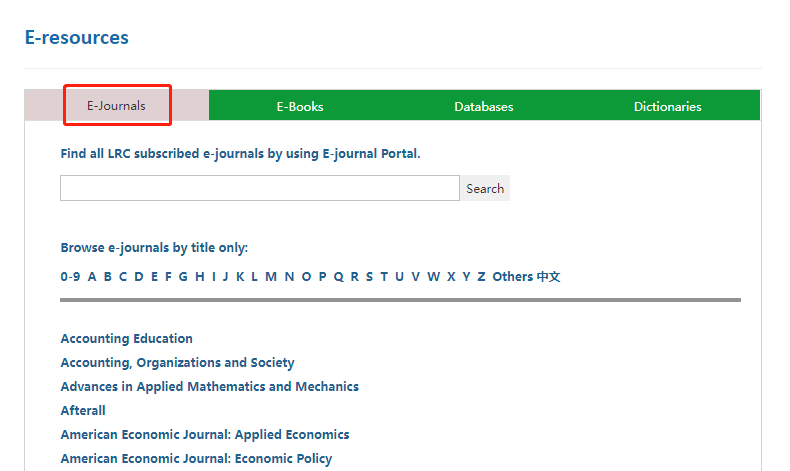Open the Afterall journal link

point(83,411)
